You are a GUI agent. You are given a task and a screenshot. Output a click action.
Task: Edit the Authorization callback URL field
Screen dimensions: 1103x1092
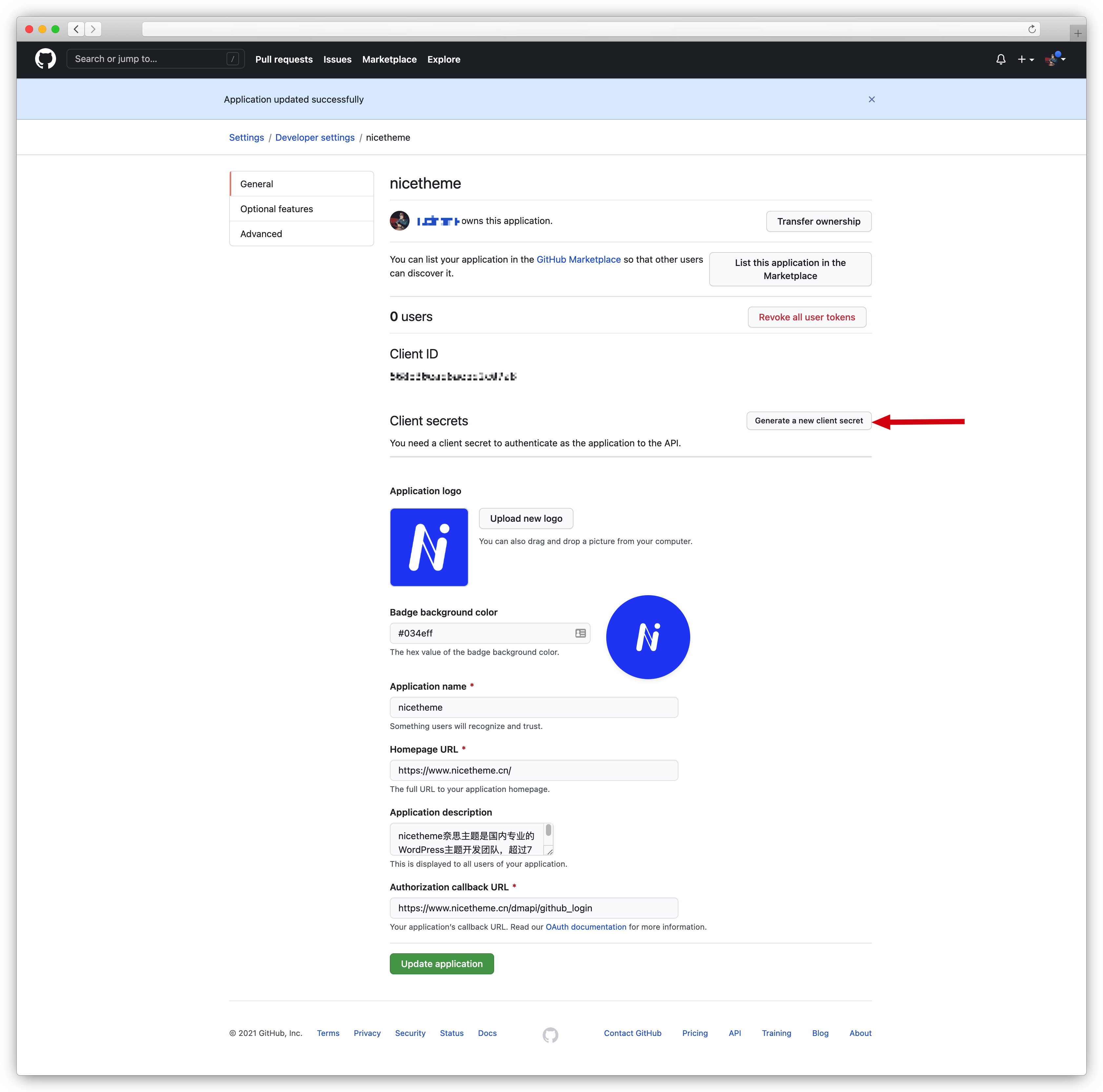coord(534,908)
